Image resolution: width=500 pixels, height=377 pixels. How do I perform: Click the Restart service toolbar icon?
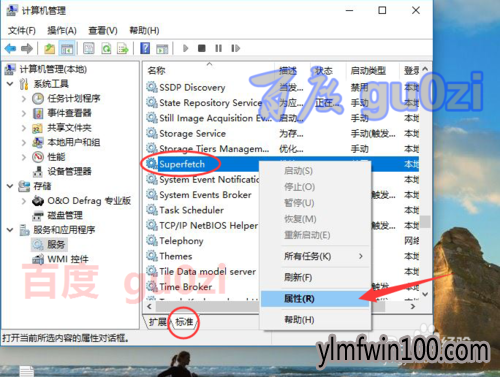235,49
